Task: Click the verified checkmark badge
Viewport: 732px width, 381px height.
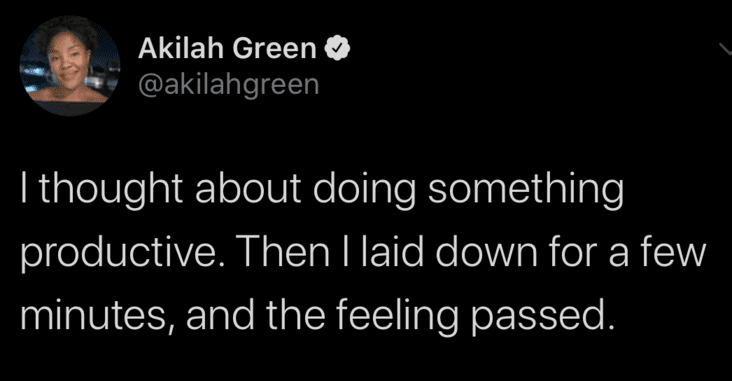Action: (338, 49)
